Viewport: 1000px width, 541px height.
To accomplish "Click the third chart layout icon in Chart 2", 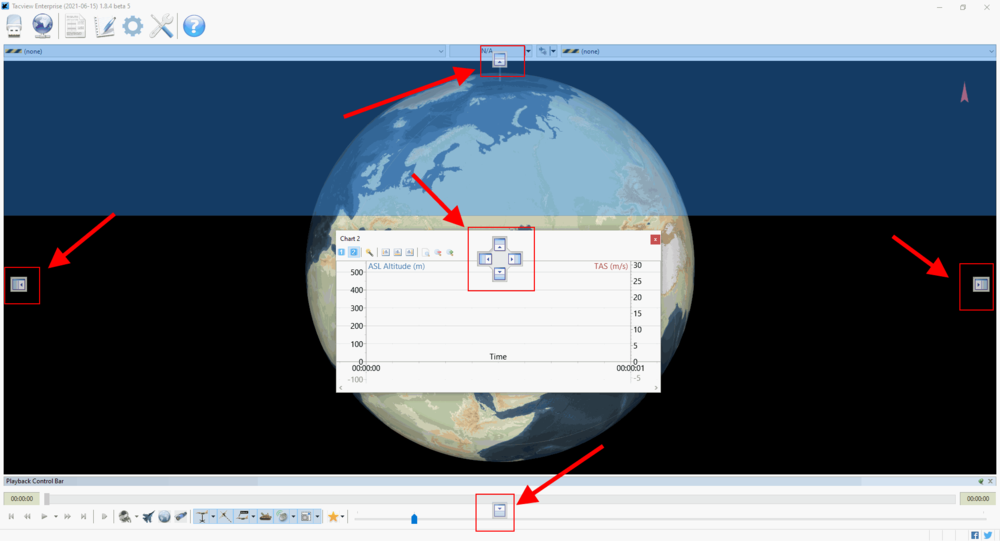I will [x=409, y=253].
